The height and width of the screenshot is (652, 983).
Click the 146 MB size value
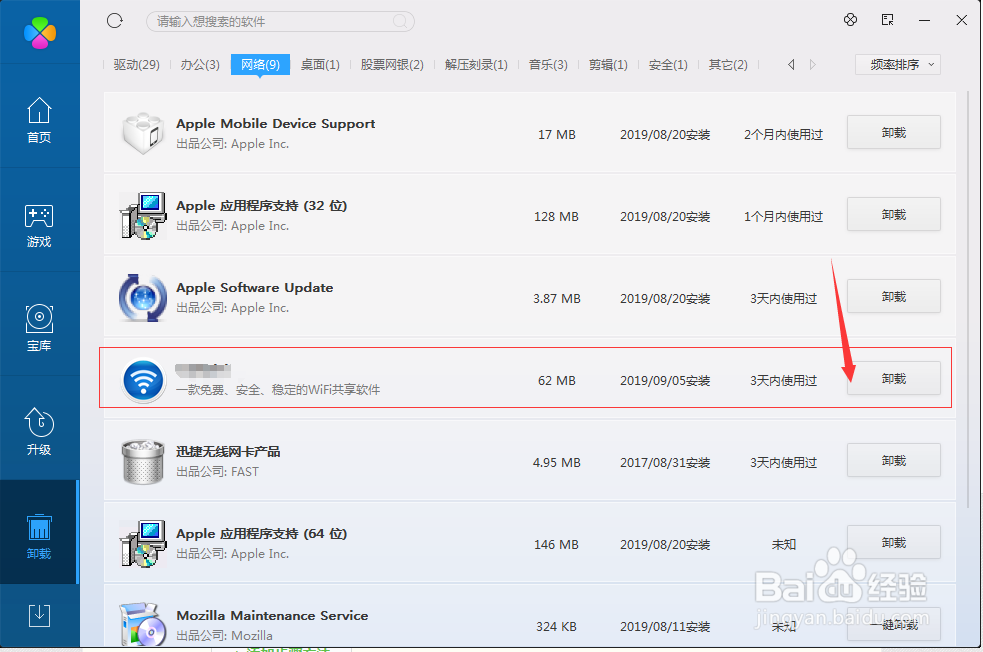(x=556, y=545)
